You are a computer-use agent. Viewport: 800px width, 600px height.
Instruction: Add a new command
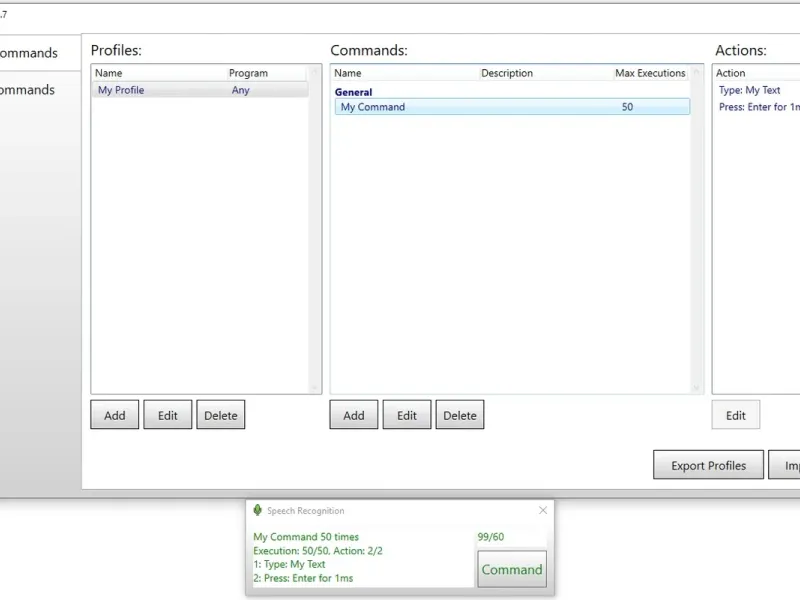[x=354, y=415]
